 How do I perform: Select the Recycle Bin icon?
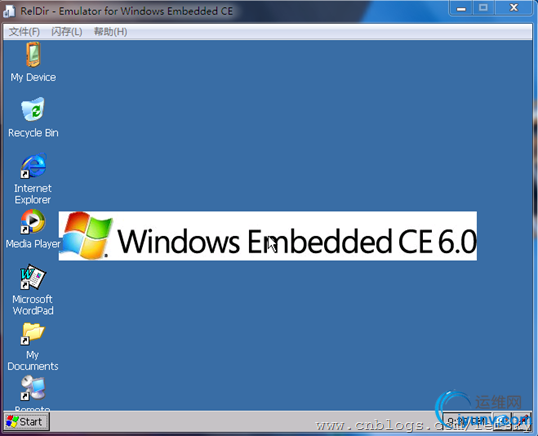[33, 109]
